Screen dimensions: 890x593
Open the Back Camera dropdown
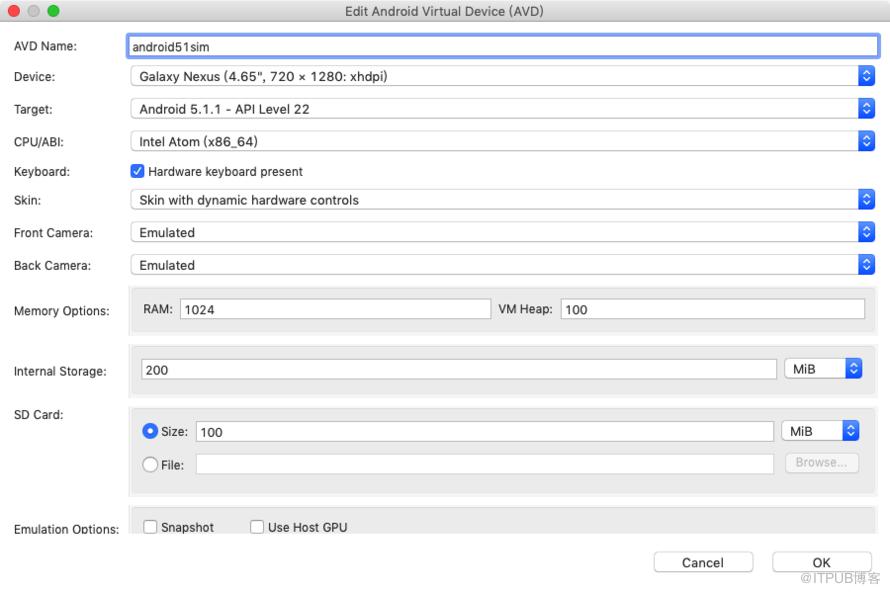coord(503,265)
